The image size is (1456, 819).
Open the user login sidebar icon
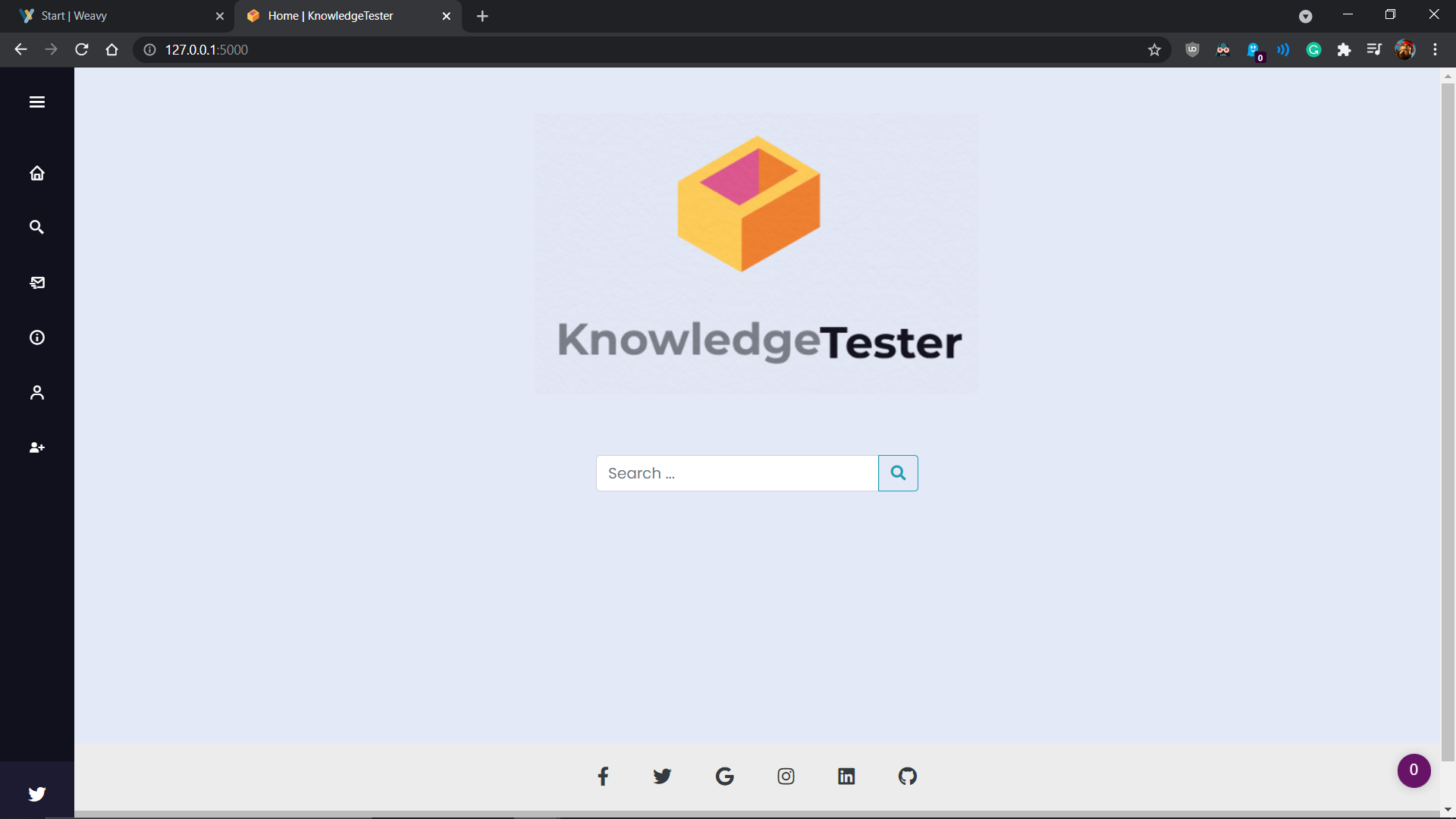[37, 393]
